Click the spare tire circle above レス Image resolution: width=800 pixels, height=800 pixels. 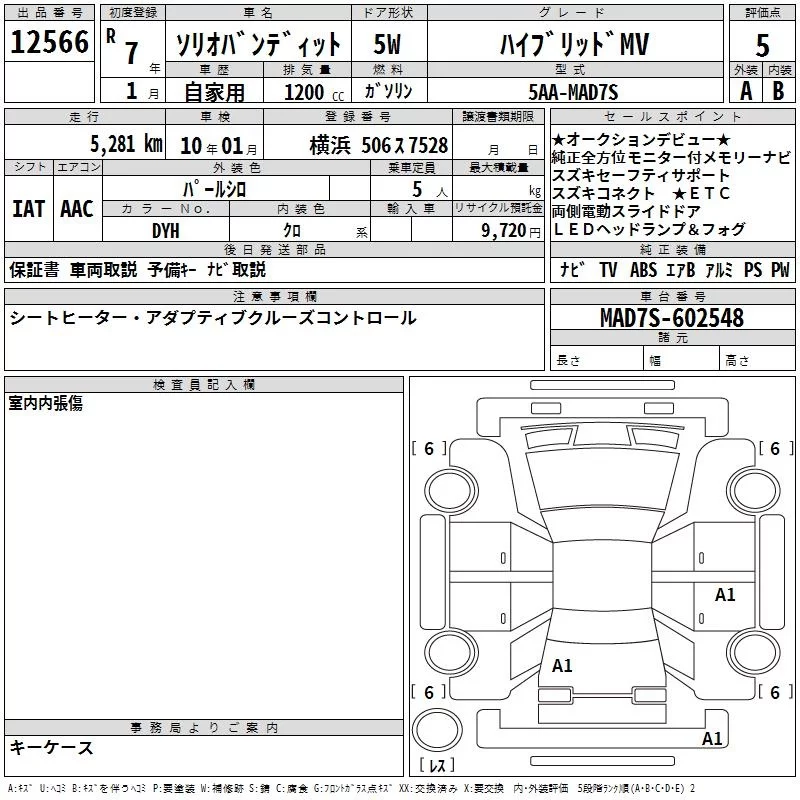[x=437, y=730]
